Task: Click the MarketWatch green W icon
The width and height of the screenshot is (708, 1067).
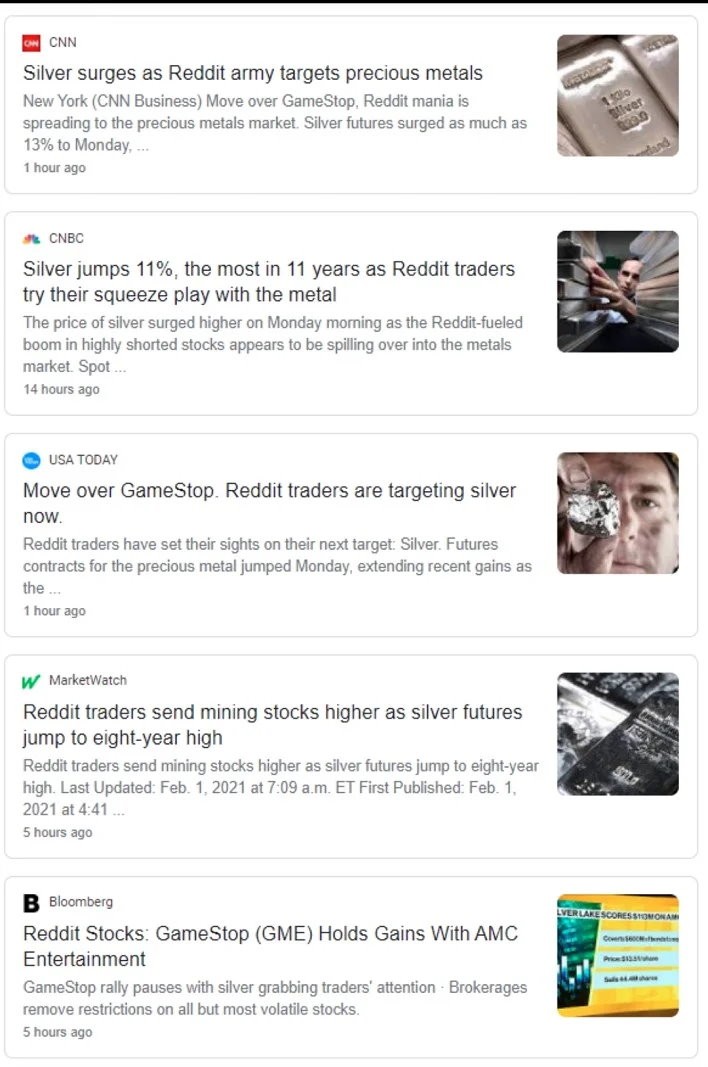Action: 31,681
